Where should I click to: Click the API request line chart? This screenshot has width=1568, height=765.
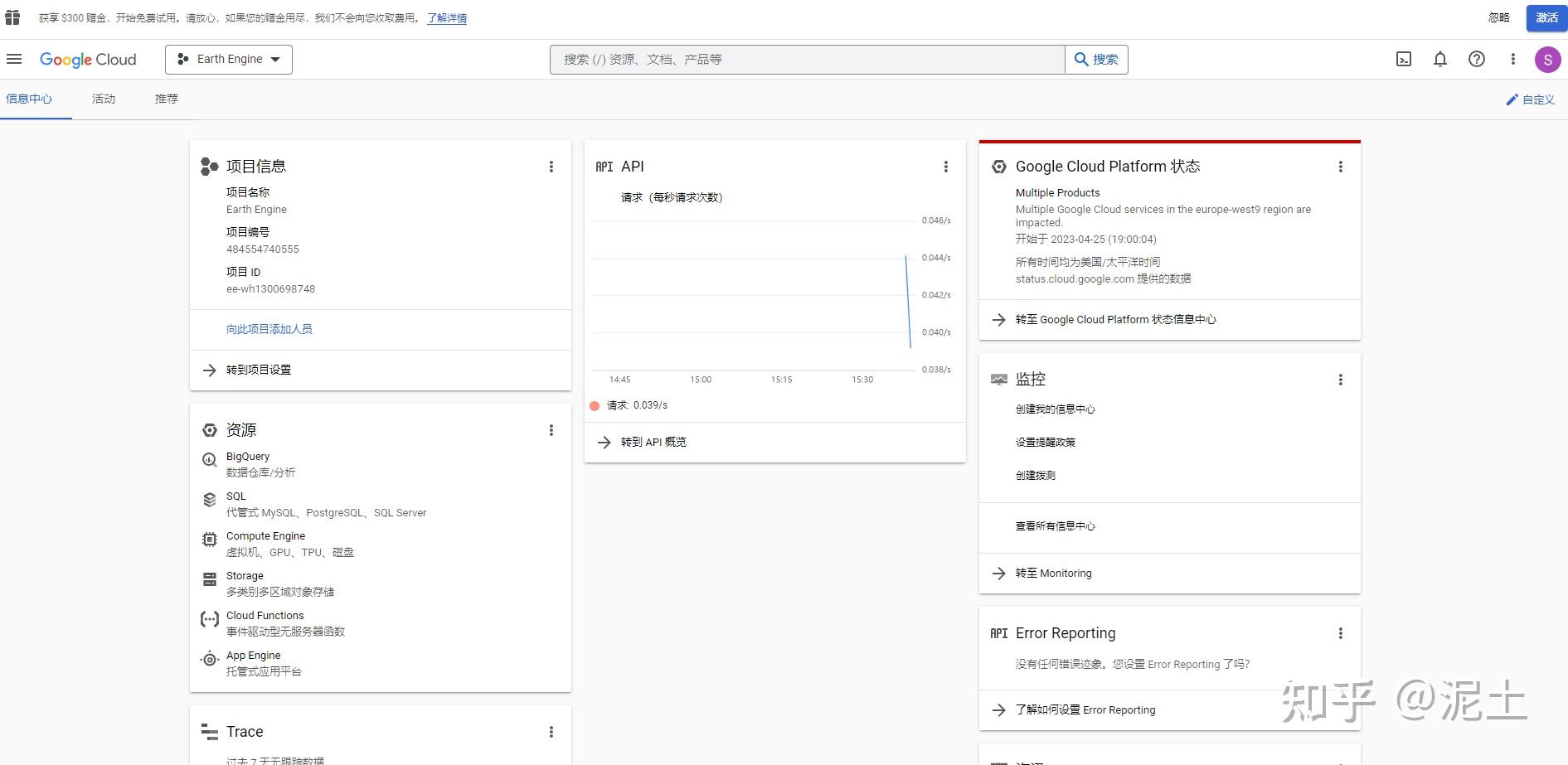click(755, 295)
